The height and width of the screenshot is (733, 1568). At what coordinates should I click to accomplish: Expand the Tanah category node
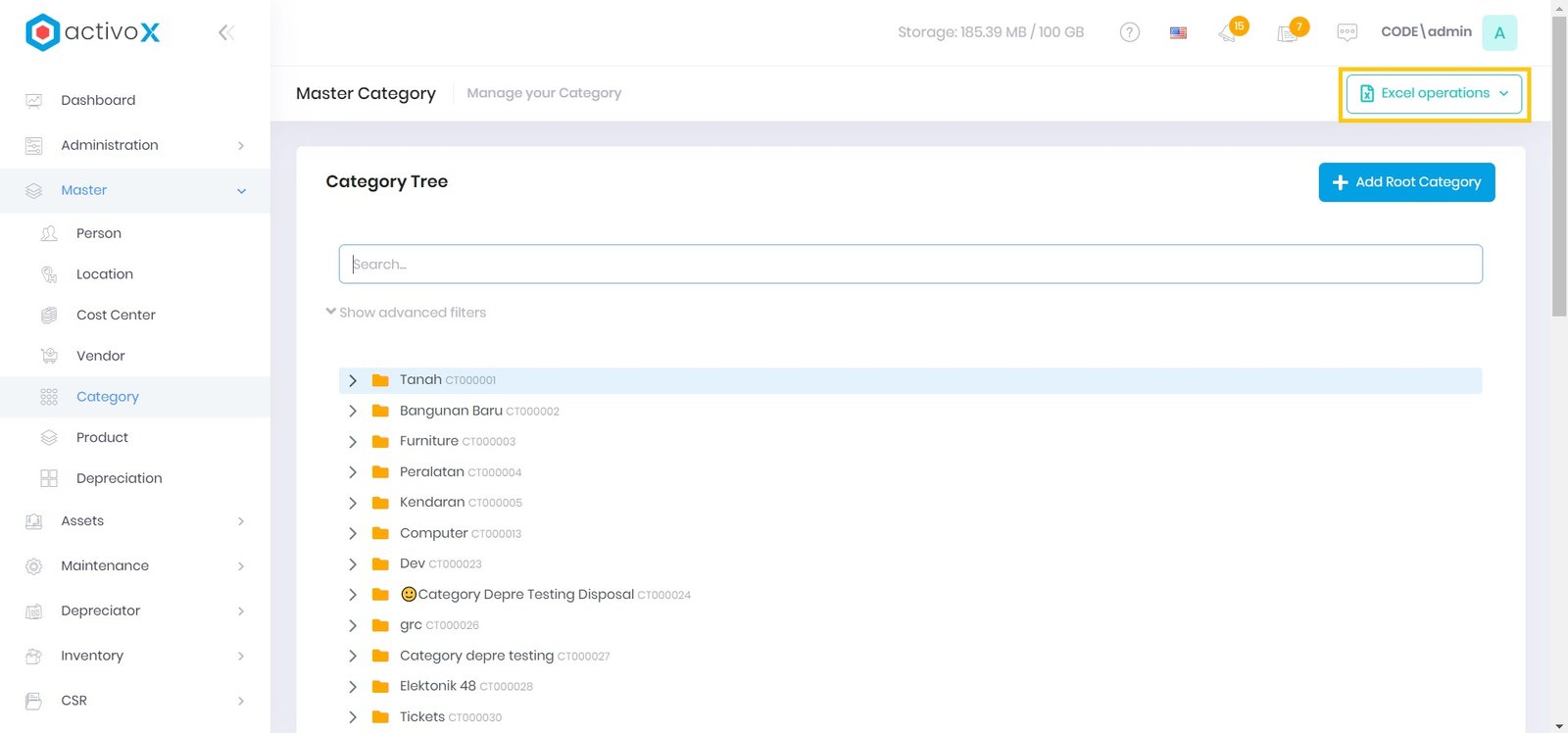coord(353,380)
